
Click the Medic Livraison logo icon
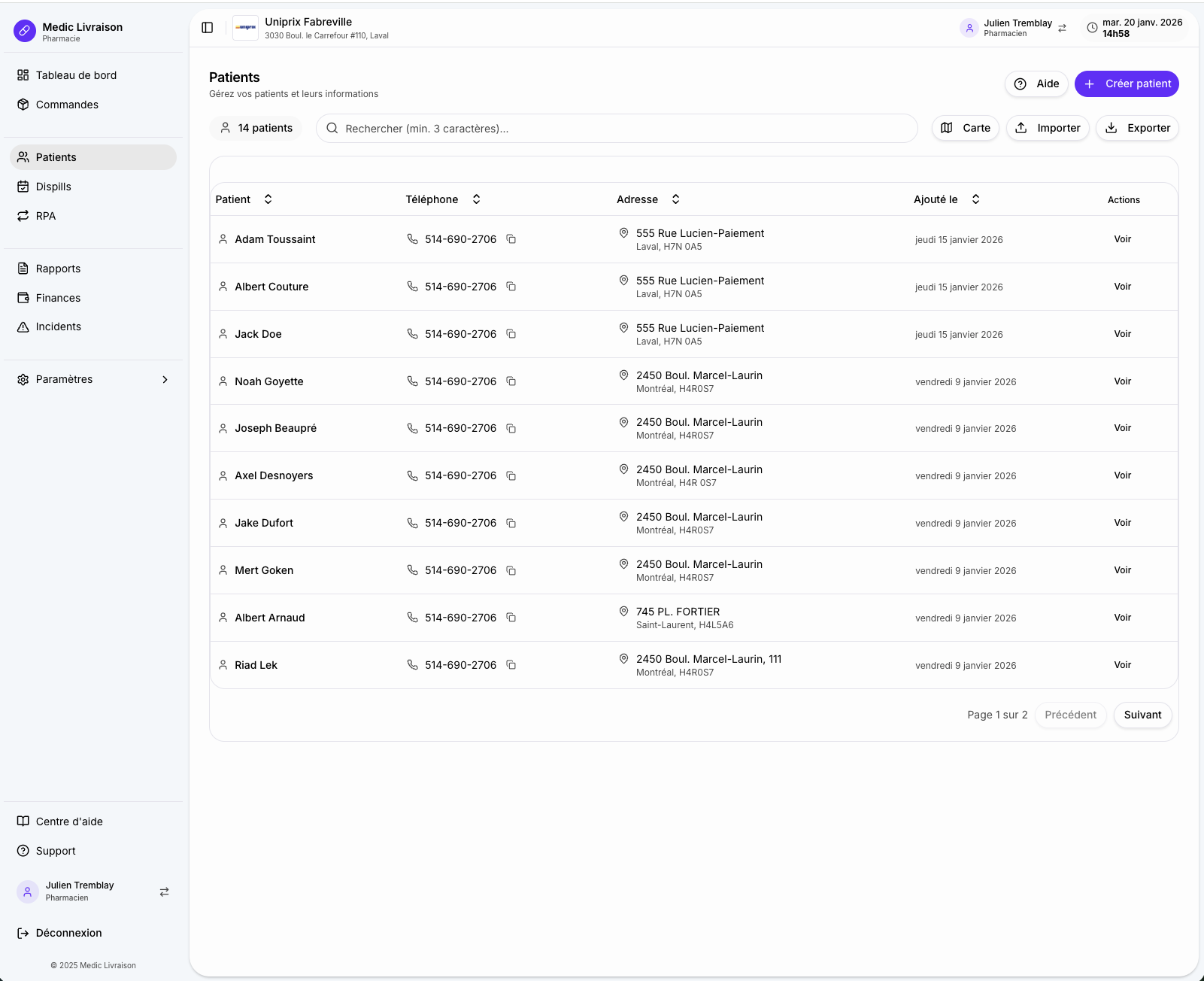tap(25, 31)
